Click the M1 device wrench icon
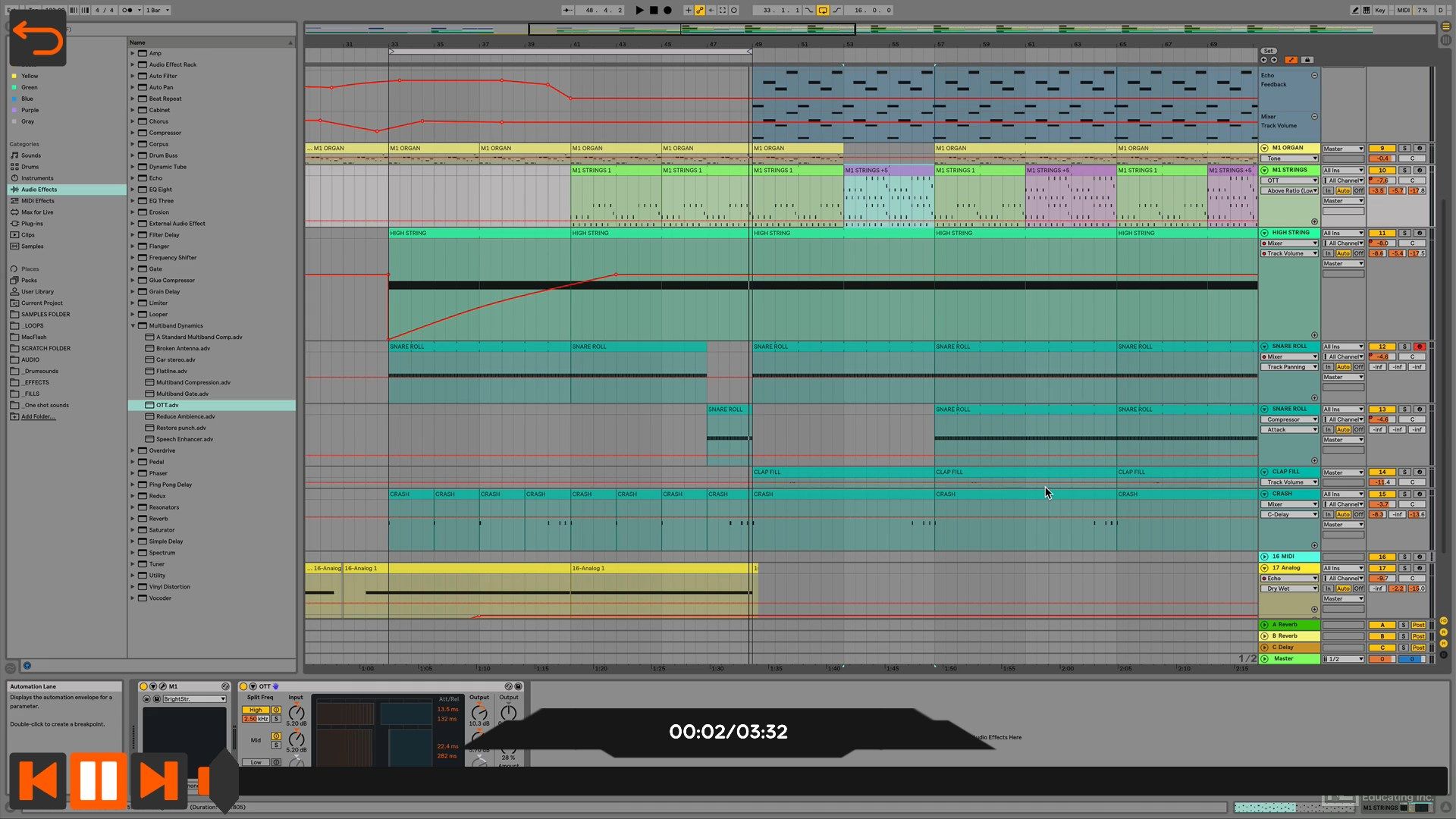The image size is (1456, 819). pyautogui.click(x=162, y=686)
